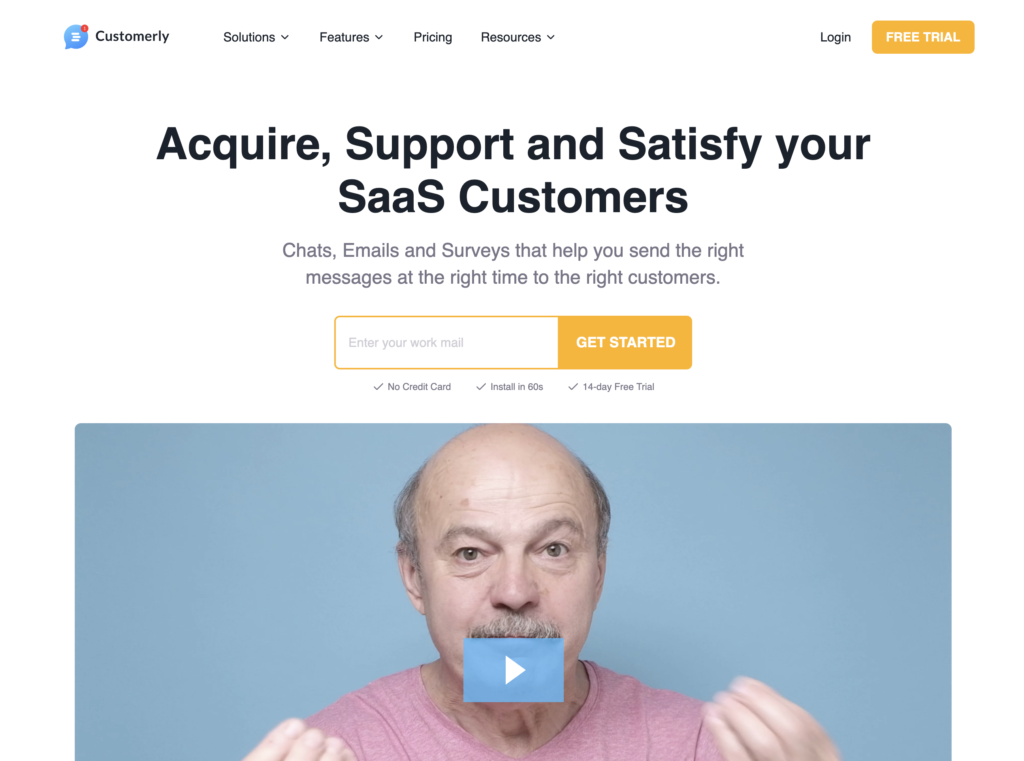The width and height of the screenshot is (1024, 761).
Task: Open the Features menu
Action: pos(351,37)
